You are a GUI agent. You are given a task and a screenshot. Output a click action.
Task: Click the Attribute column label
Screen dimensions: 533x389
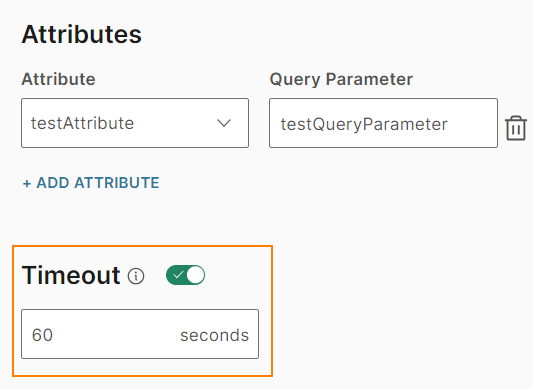[58, 79]
